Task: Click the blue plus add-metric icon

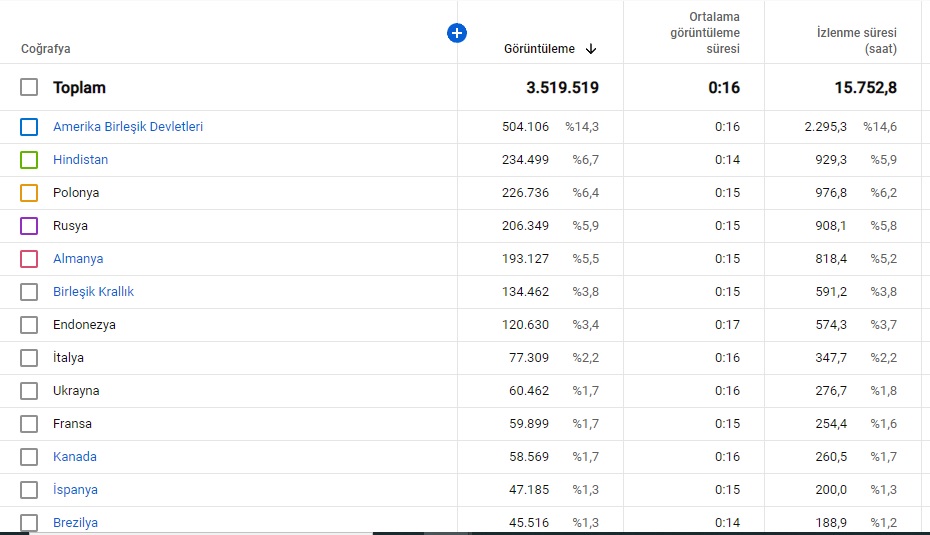Action: 457,33
